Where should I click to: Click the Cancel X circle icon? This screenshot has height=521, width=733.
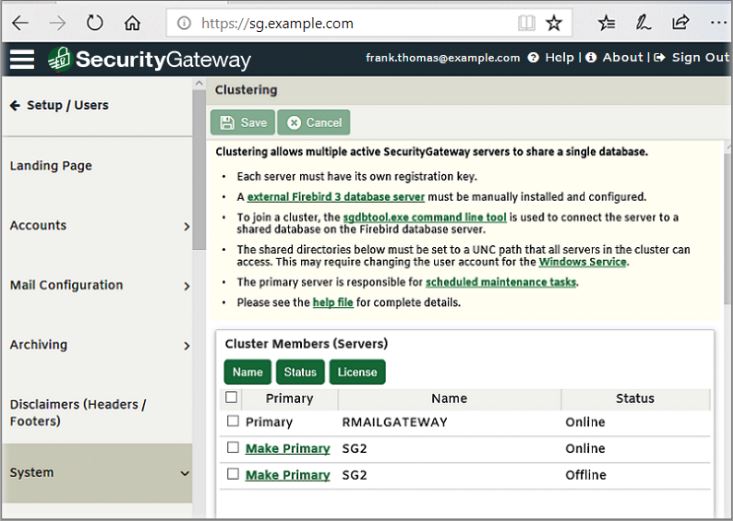pos(294,123)
